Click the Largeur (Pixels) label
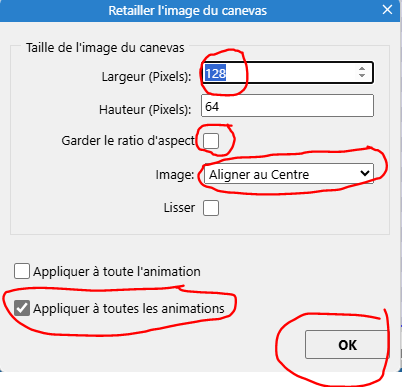 pyautogui.click(x=146, y=77)
